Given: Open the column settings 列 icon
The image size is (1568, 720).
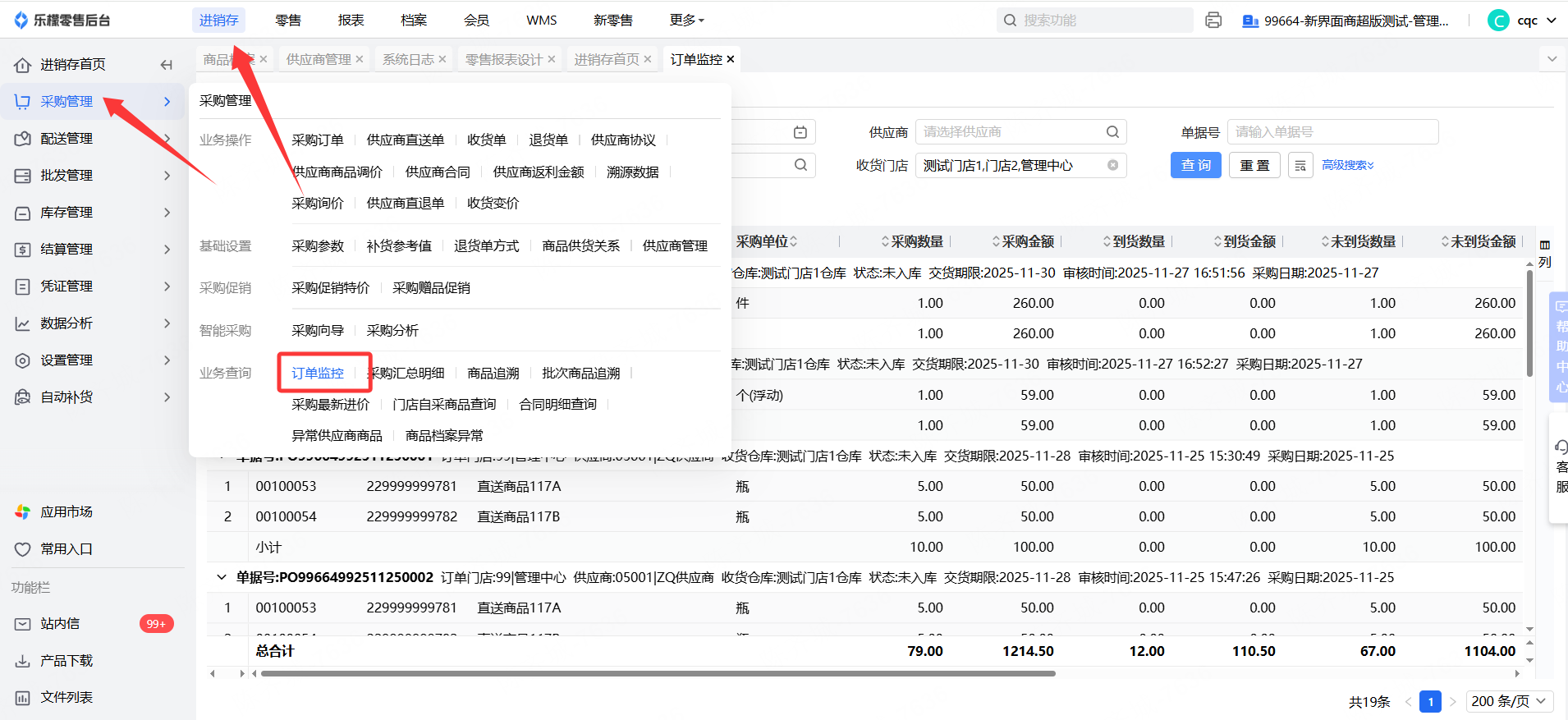Looking at the screenshot, I should 1545,253.
